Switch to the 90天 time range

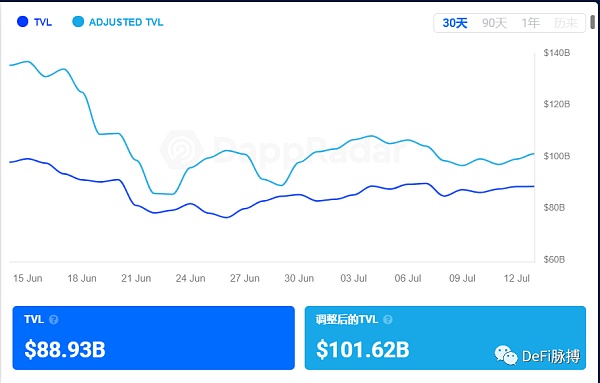494,23
